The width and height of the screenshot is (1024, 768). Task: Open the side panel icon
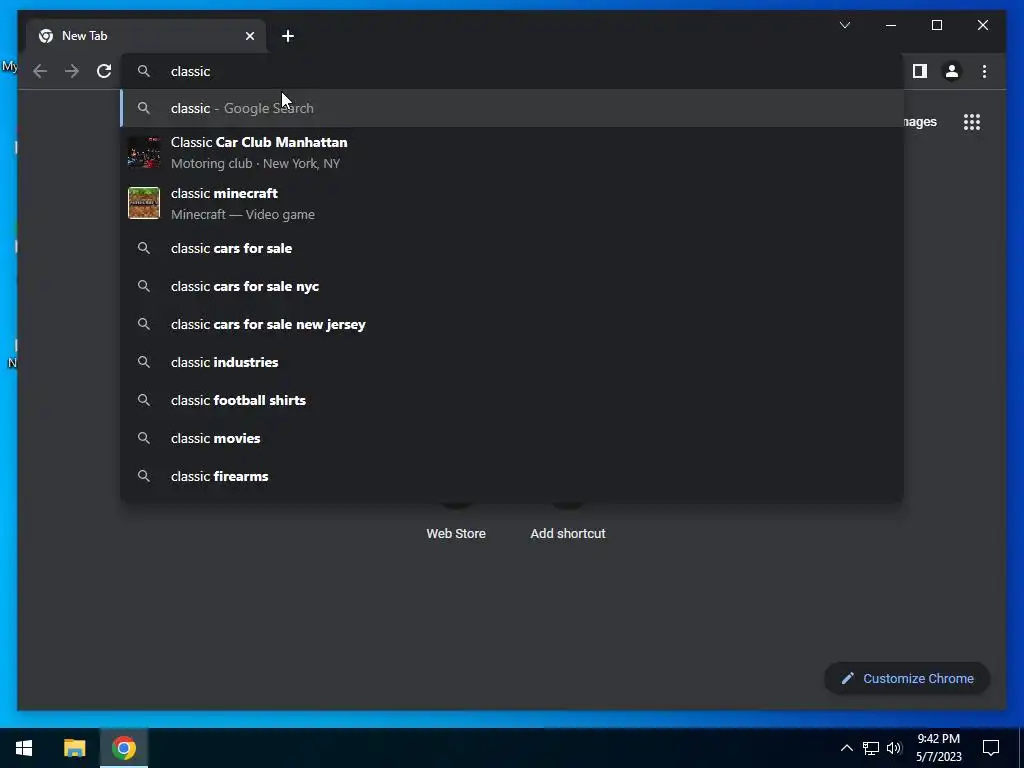click(x=920, y=71)
